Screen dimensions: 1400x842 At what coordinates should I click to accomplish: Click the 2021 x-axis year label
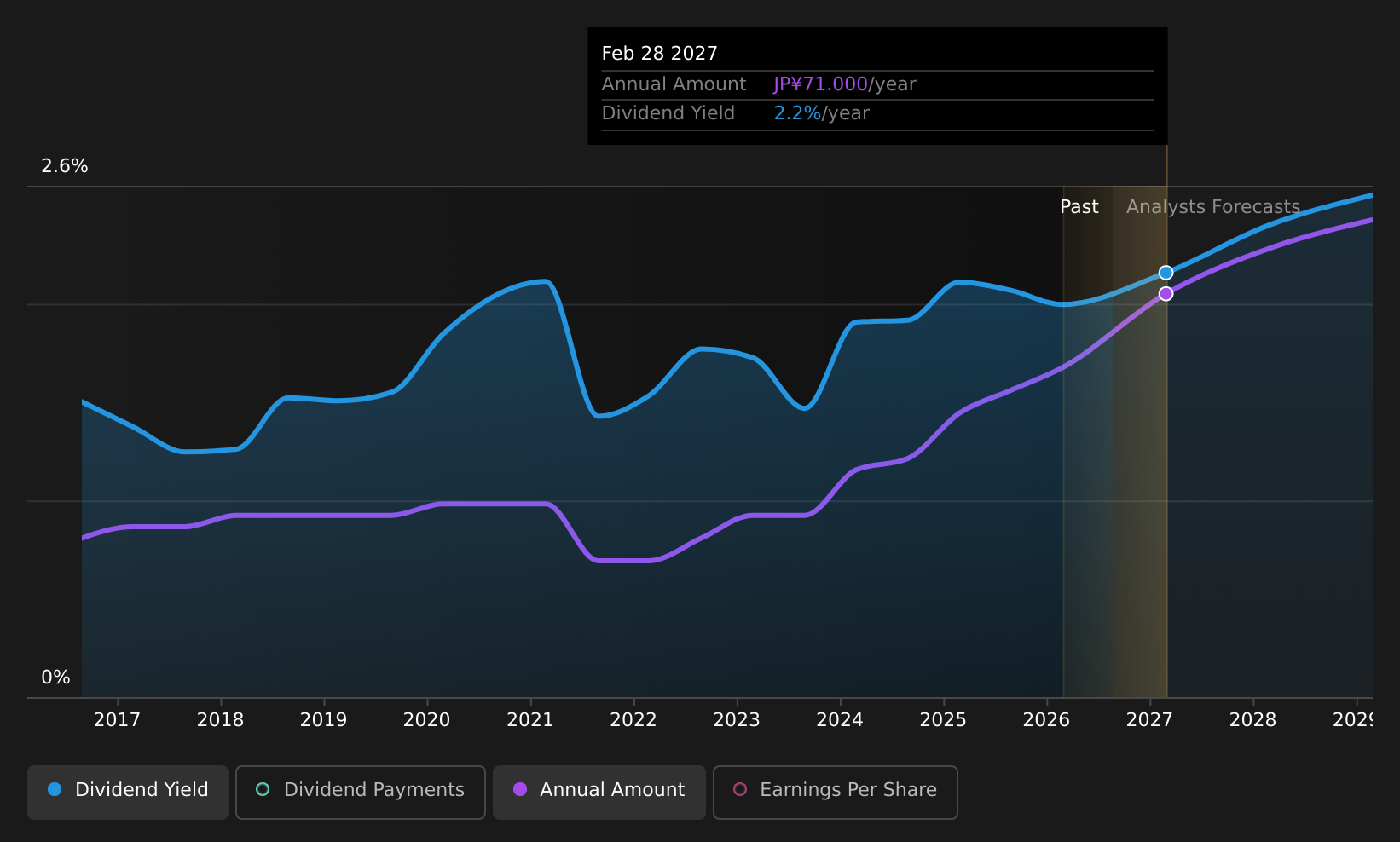[530, 720]
